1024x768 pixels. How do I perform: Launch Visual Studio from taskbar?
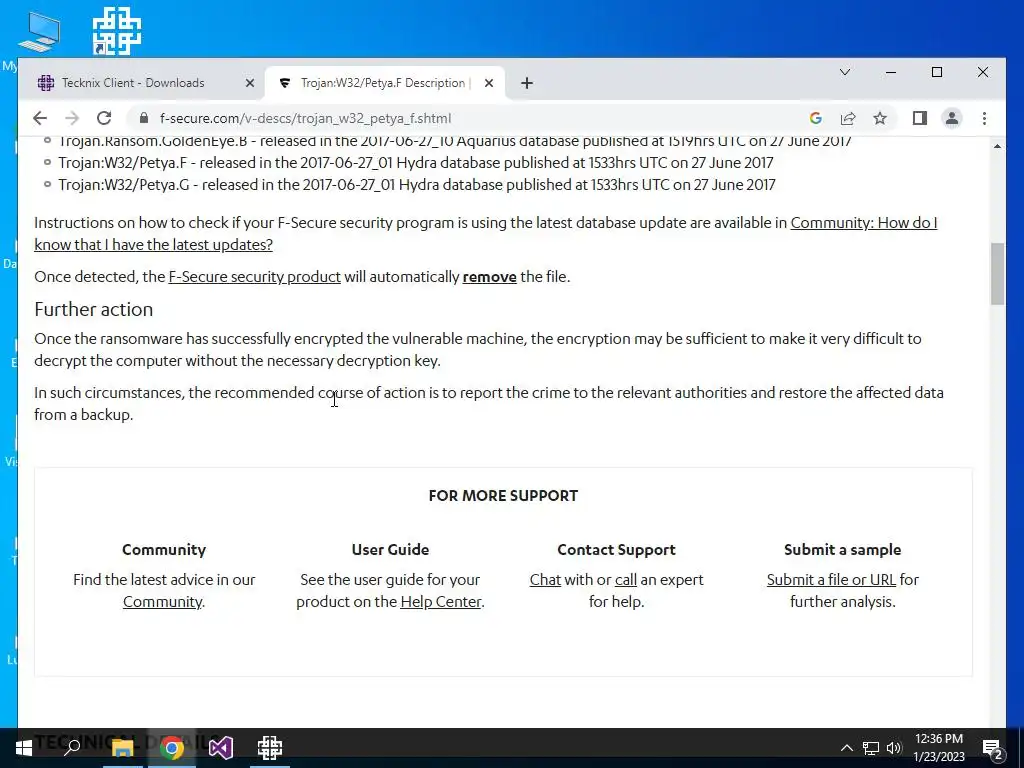(x=221, y=748)
